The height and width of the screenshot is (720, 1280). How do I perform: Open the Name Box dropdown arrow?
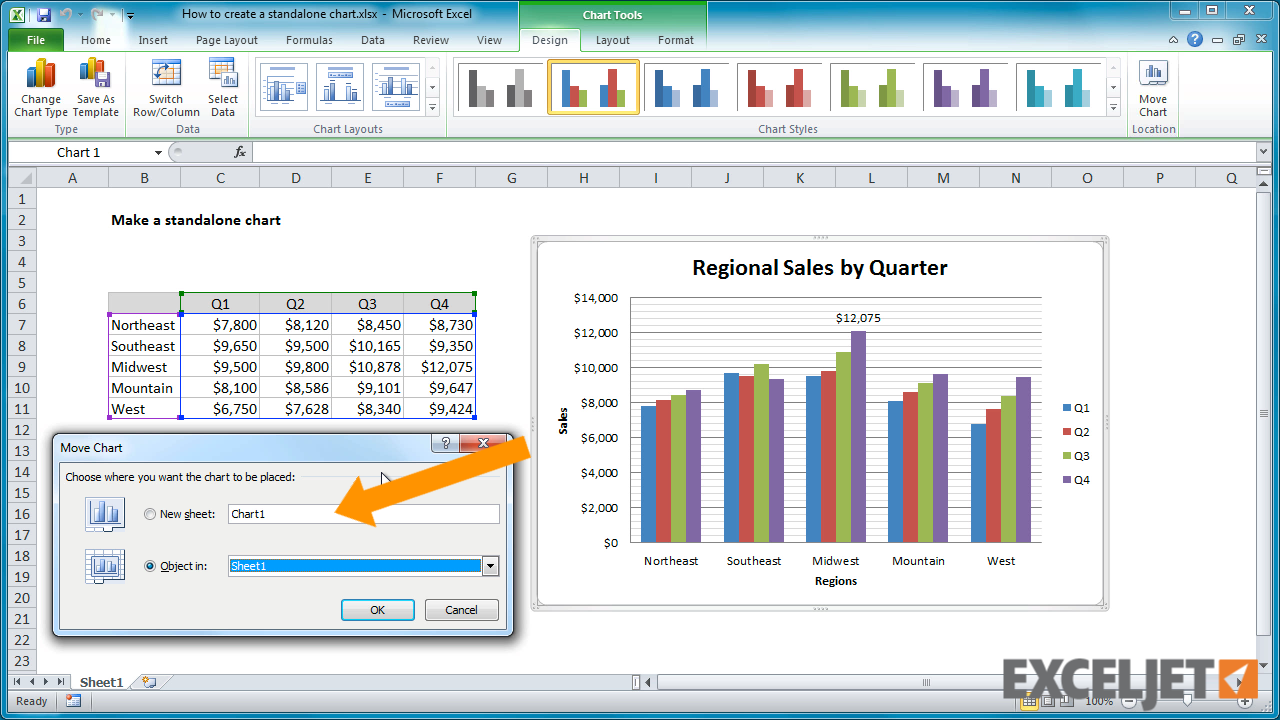tap(158, 152)
